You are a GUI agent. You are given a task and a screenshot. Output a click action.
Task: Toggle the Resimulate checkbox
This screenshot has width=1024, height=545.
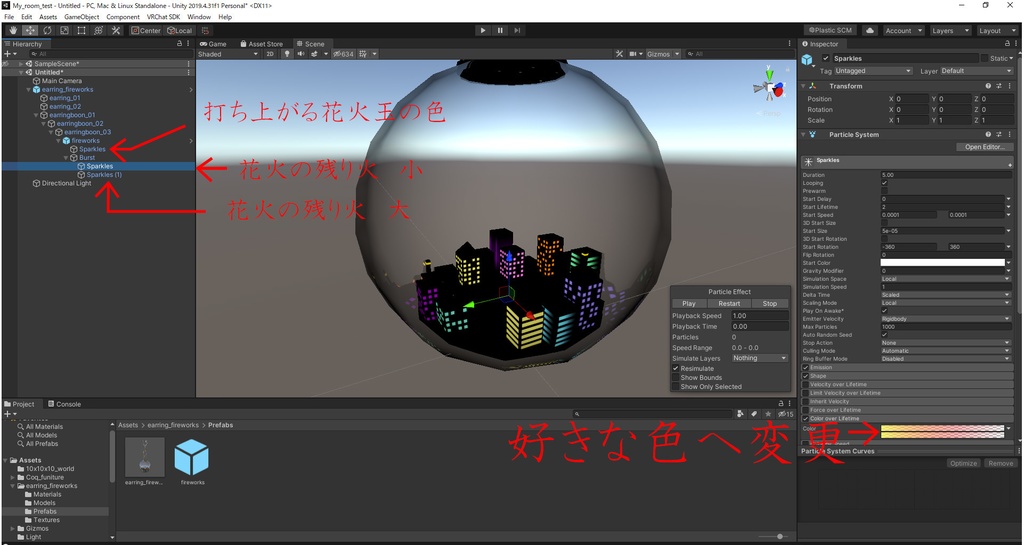676,369
